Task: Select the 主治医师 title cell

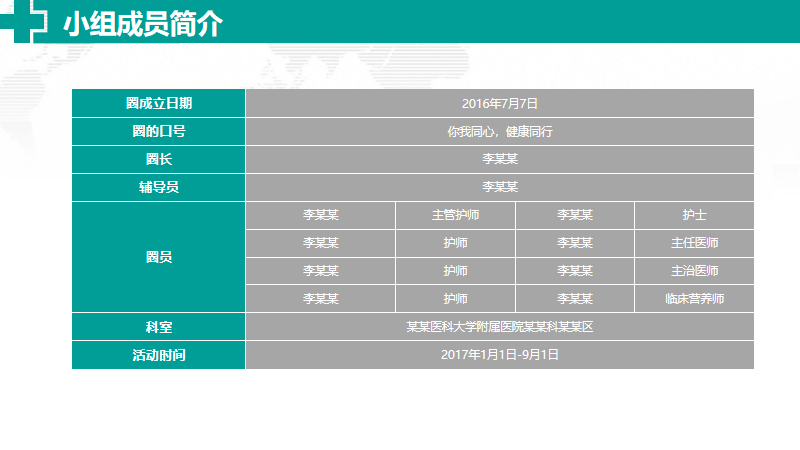Action: pyautogui.click(x=694, y=270)
